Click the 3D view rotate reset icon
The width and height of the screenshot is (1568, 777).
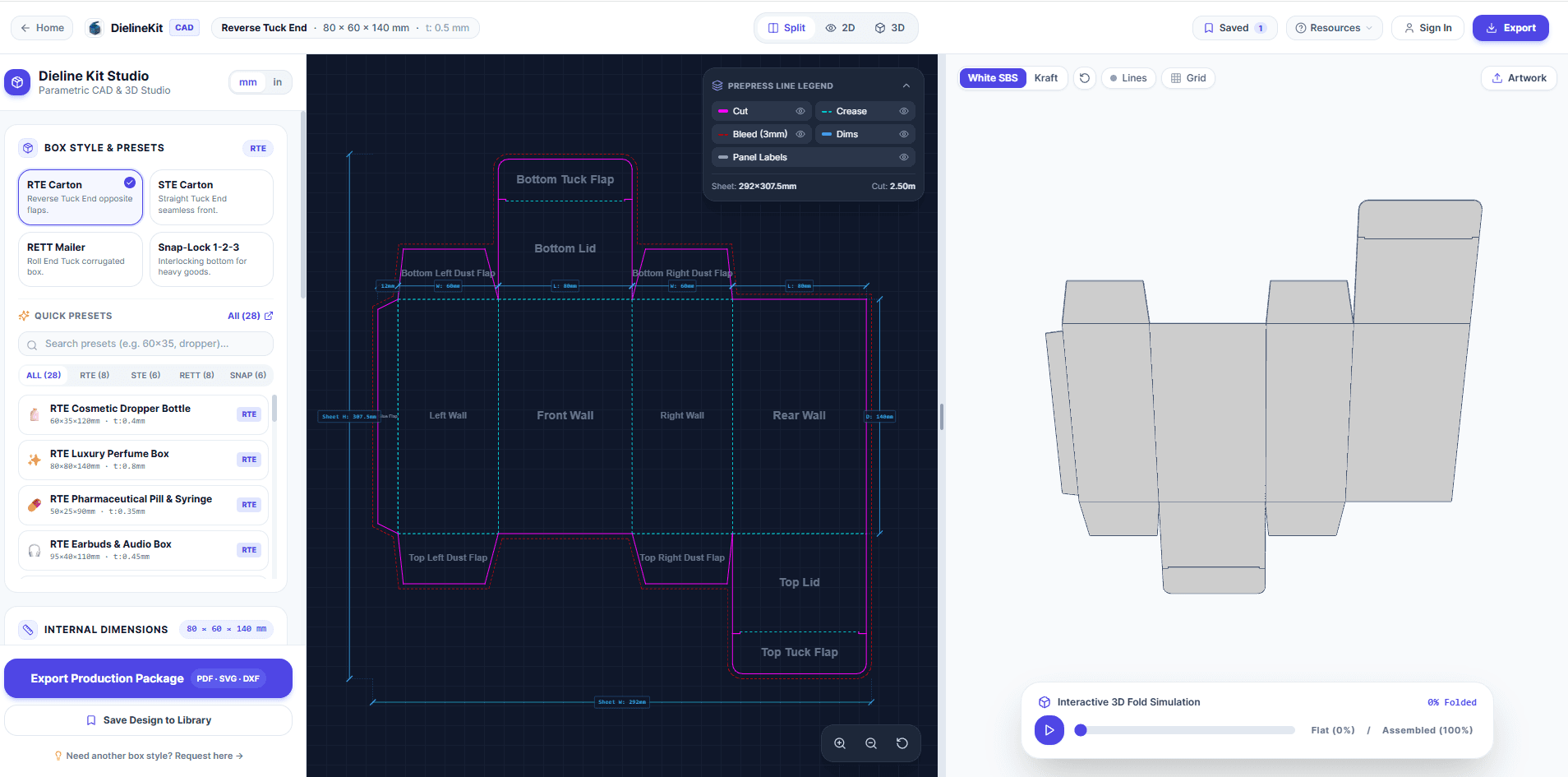(x=1085, y=78)
